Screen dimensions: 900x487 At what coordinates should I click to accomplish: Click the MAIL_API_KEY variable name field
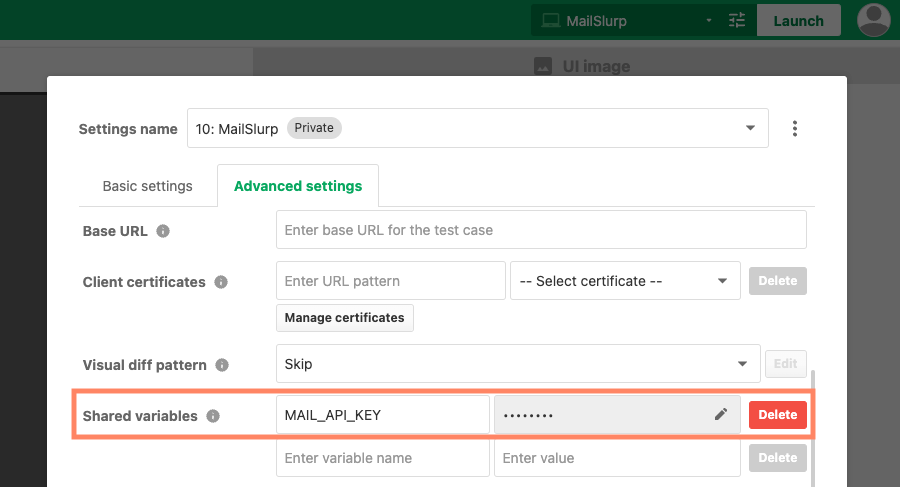pyautogui.click(x=383, y=415)
